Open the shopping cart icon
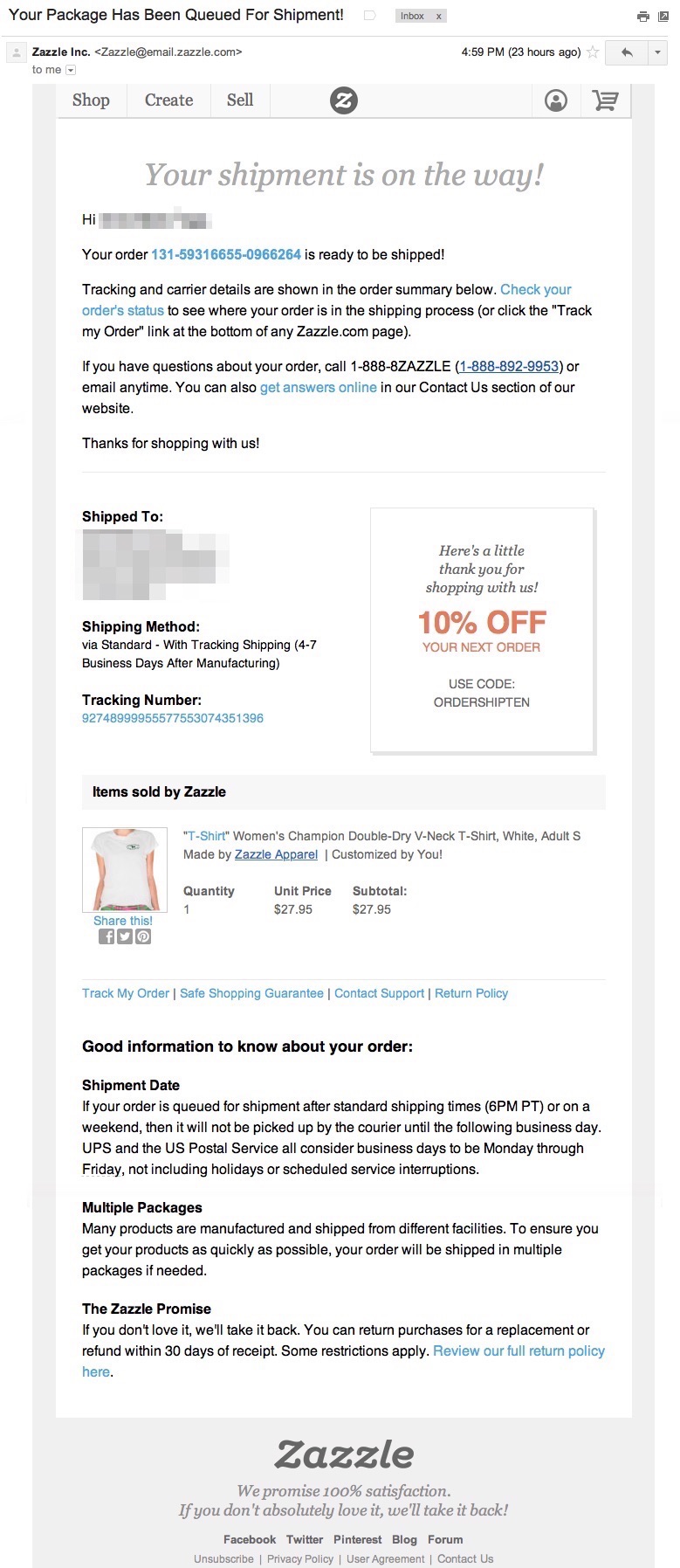Viewport: 680px width, 1568px height. 605,100
